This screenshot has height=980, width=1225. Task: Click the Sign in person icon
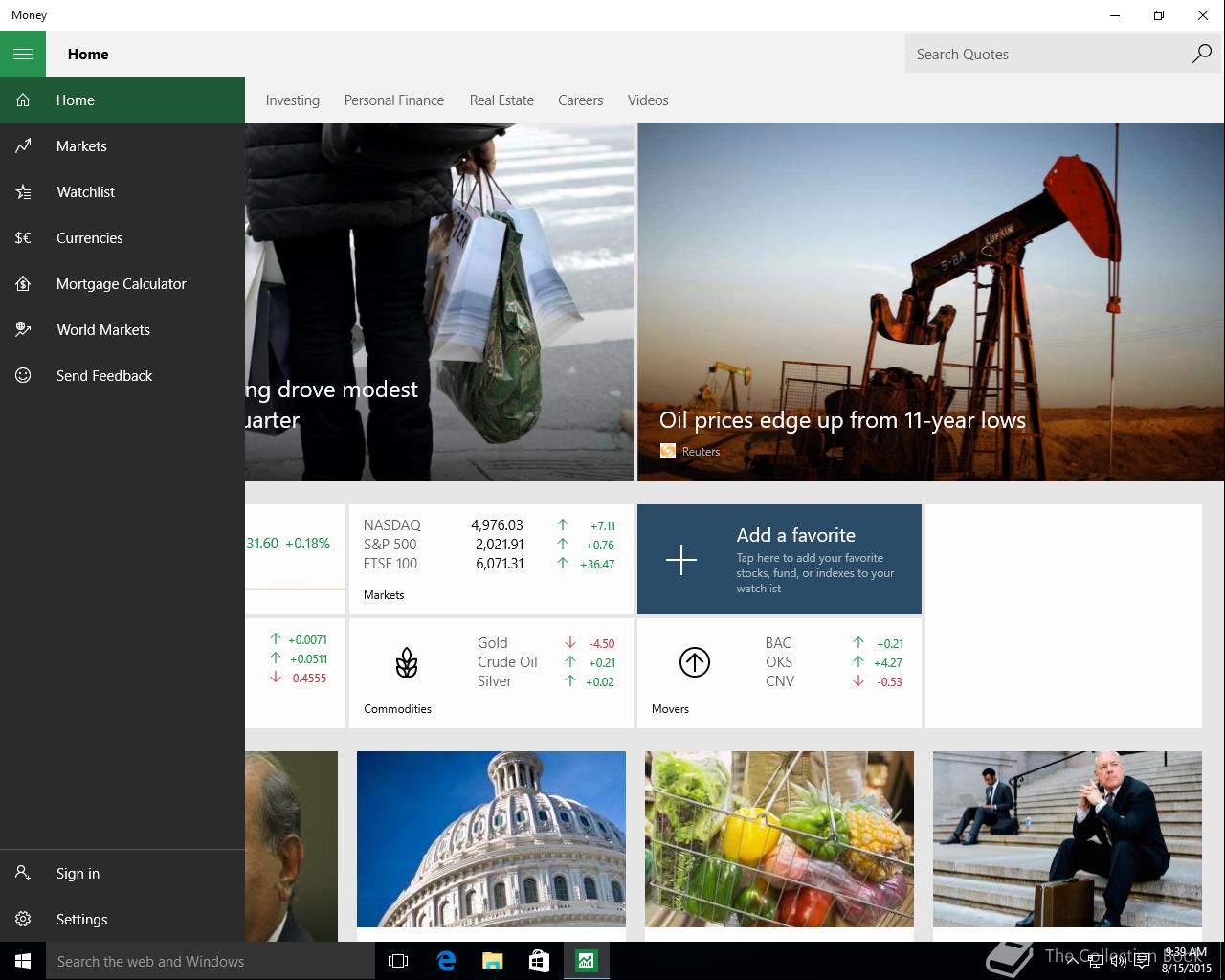coord(23,873)
